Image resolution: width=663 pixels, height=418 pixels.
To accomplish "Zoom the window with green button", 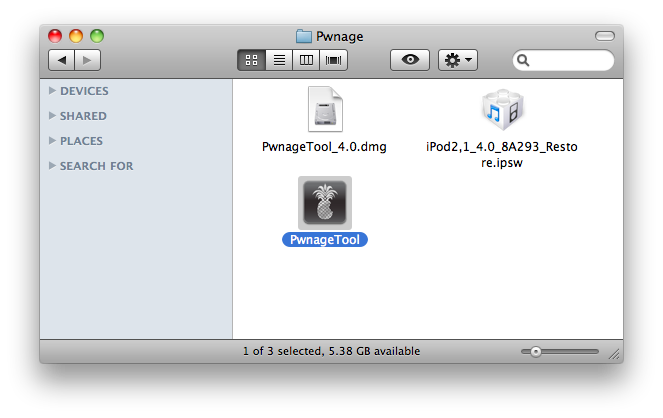I will click(97, 36).
